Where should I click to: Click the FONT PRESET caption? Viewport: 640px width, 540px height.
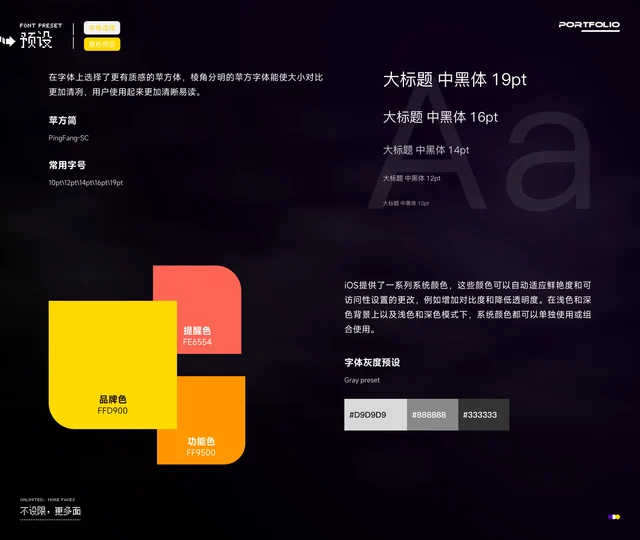(x=41, y=25)
